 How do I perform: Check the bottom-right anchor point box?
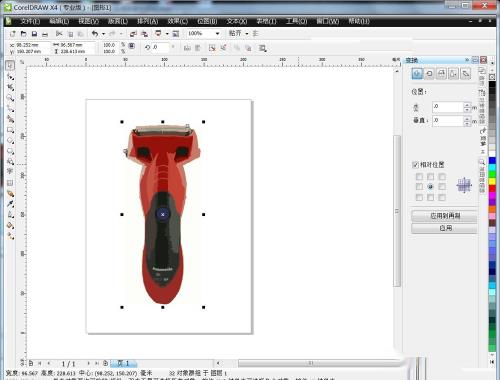click(442, 197)
